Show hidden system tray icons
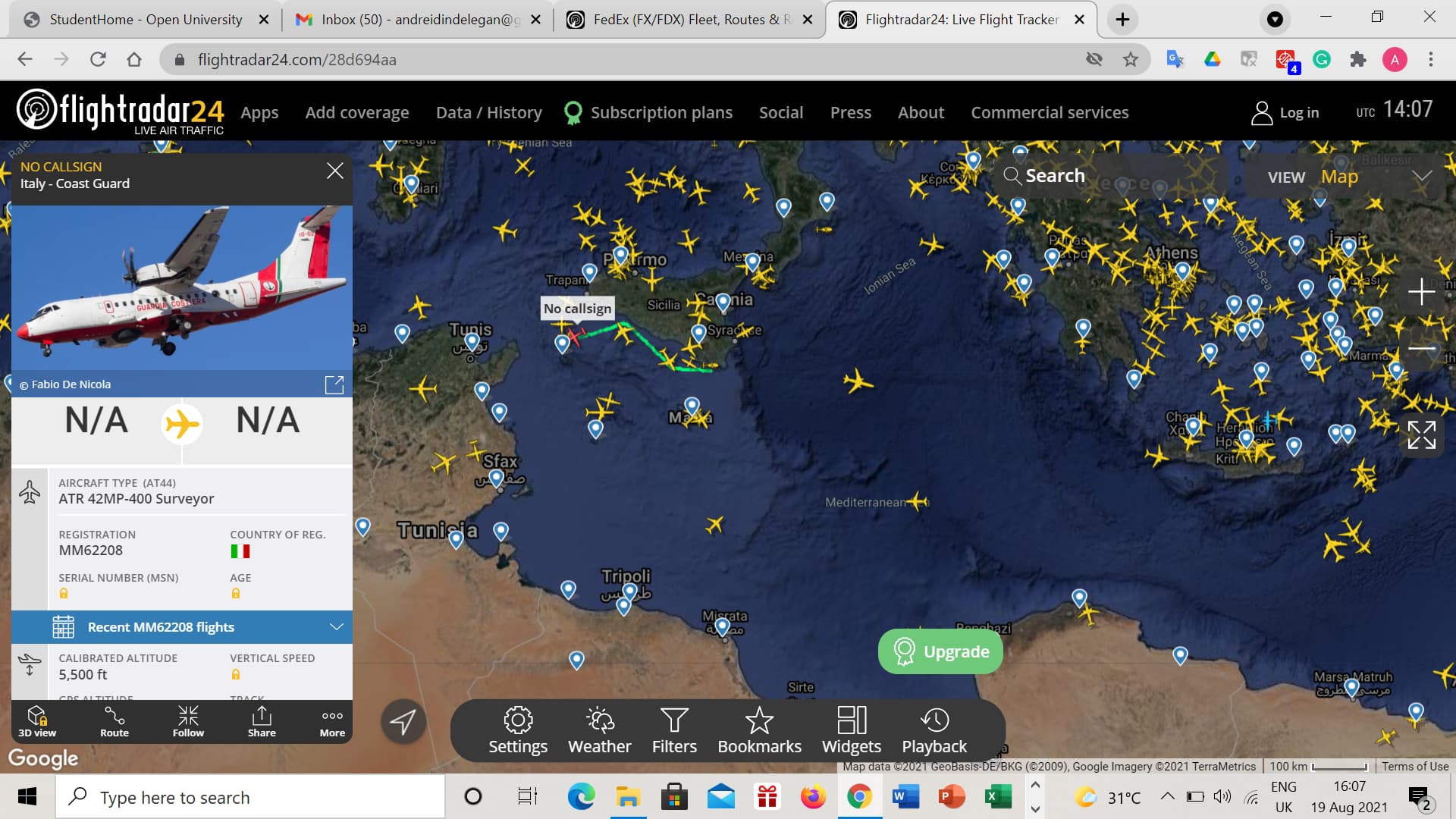 pos(1168,796)
